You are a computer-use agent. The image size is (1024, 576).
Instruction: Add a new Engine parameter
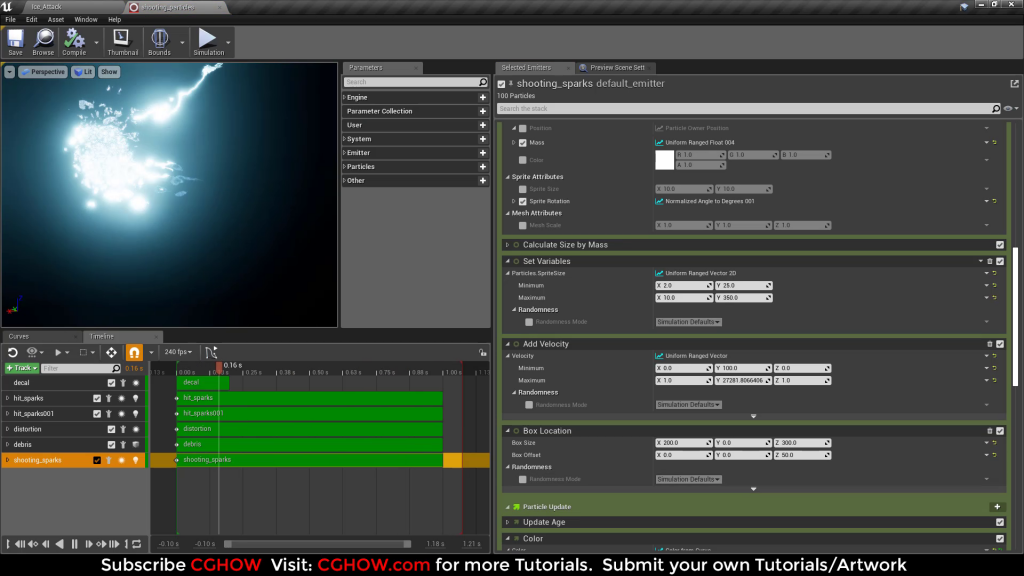(483, 97)
